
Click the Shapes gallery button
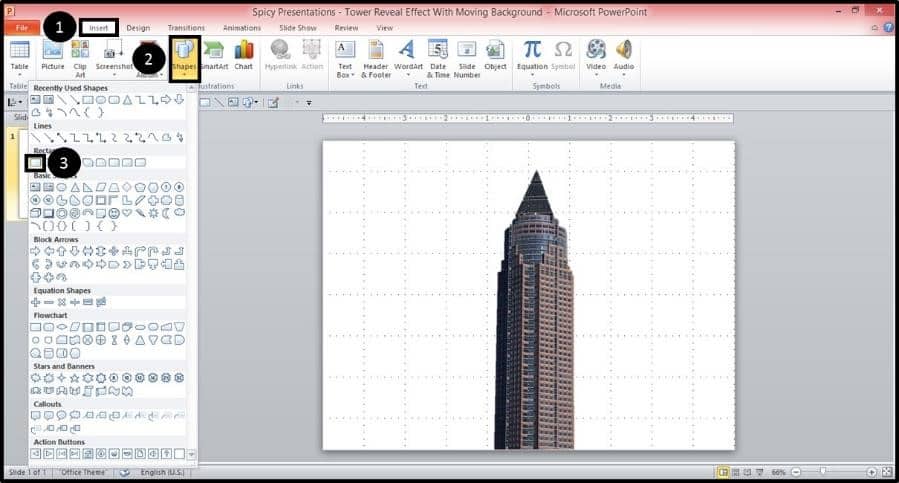tap(184, 59)
